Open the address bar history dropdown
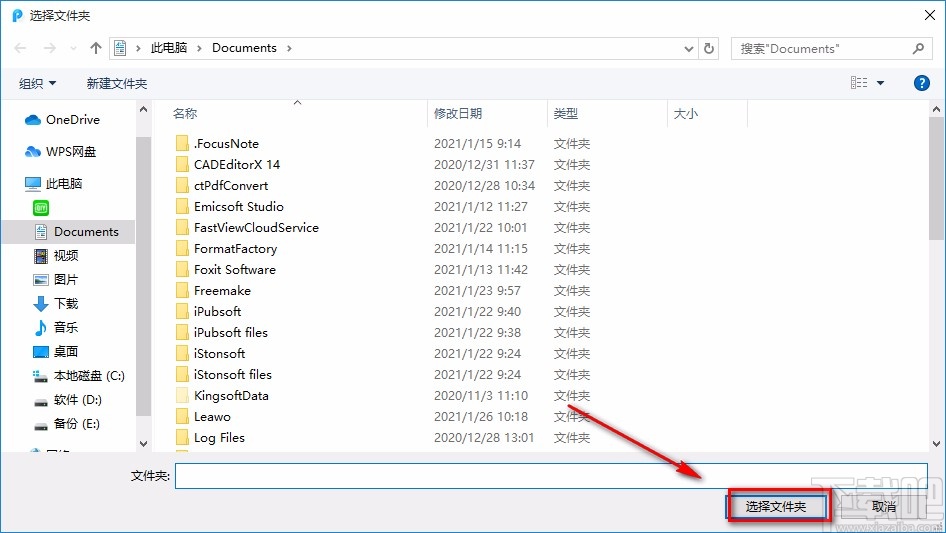946x533 pixels. 688,49
